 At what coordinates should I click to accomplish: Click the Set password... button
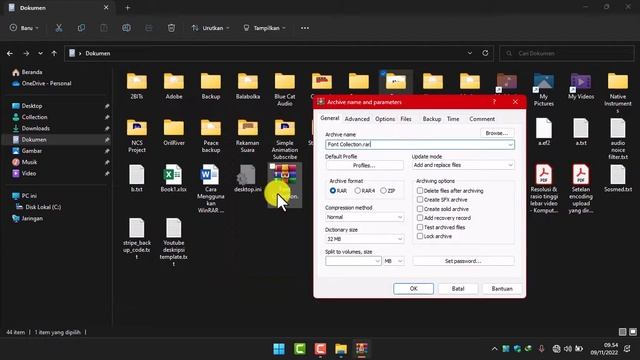[x=463, y=261]
